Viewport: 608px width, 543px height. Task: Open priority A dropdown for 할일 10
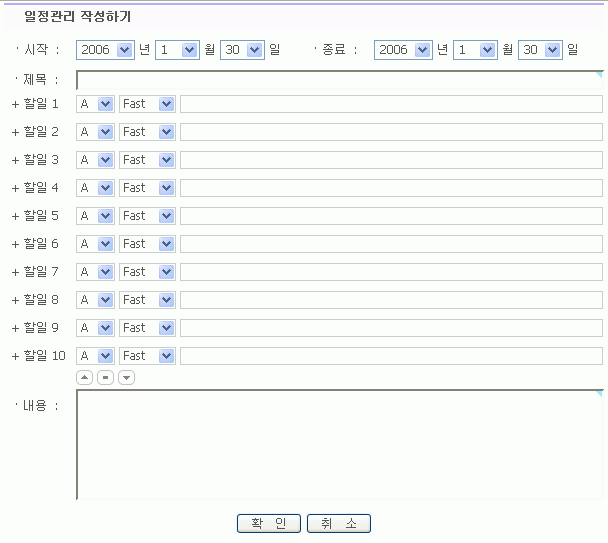(95, 356)
